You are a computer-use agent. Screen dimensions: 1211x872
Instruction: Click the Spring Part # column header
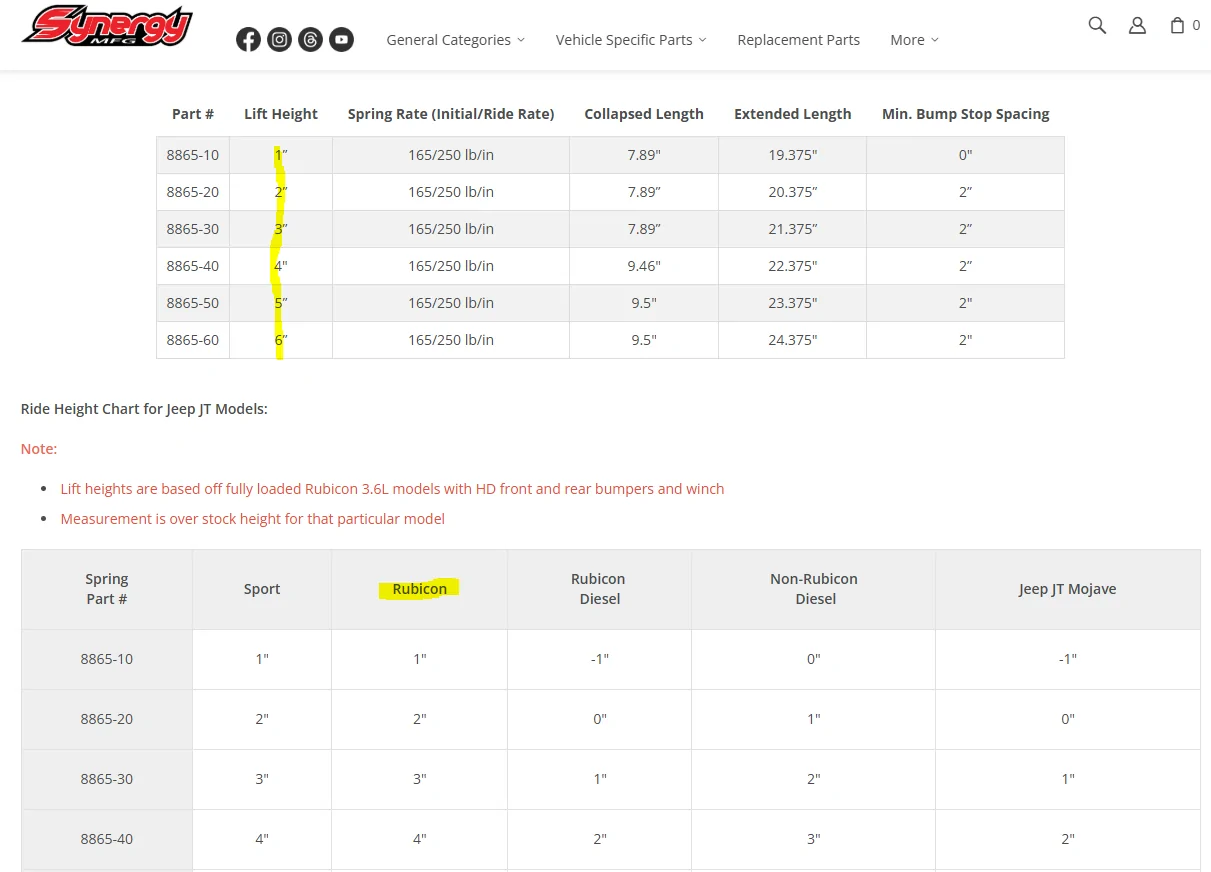coord(107,589)
